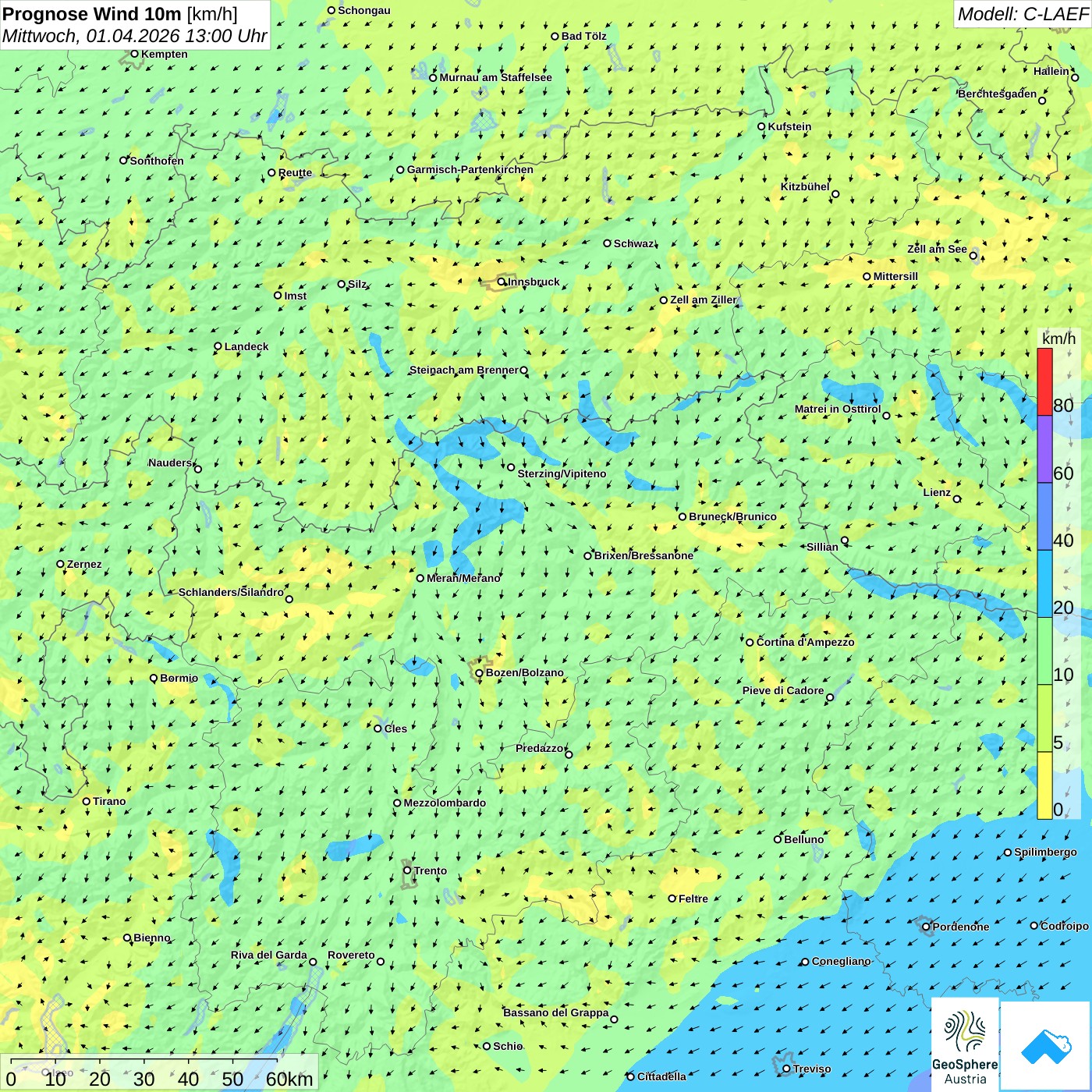
Task: Click the 'Matrei in Osttirol' label
Action: pos(838,409)
